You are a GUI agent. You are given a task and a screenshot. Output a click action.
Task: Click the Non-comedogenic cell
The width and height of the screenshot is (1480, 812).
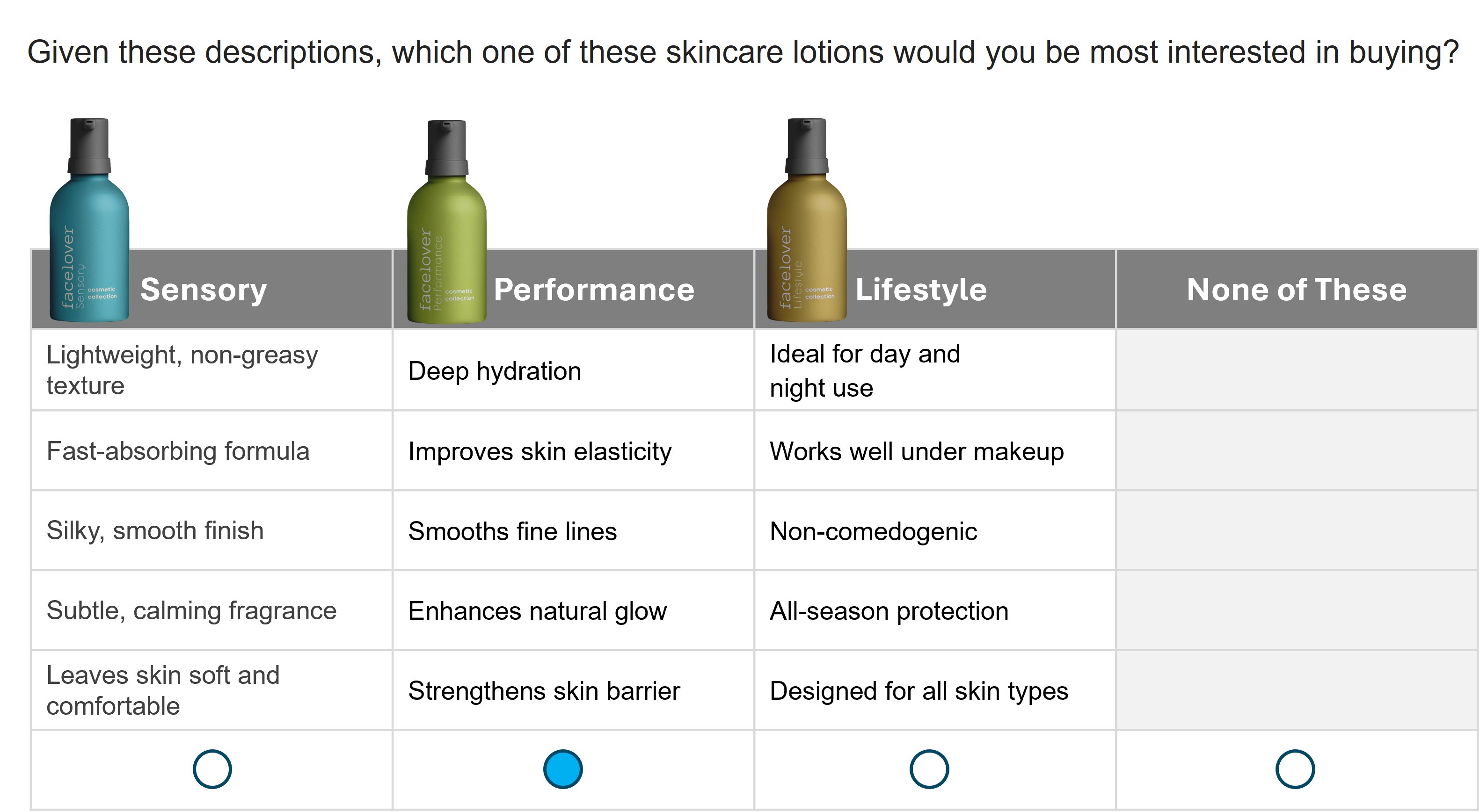(x=873, y=531)
